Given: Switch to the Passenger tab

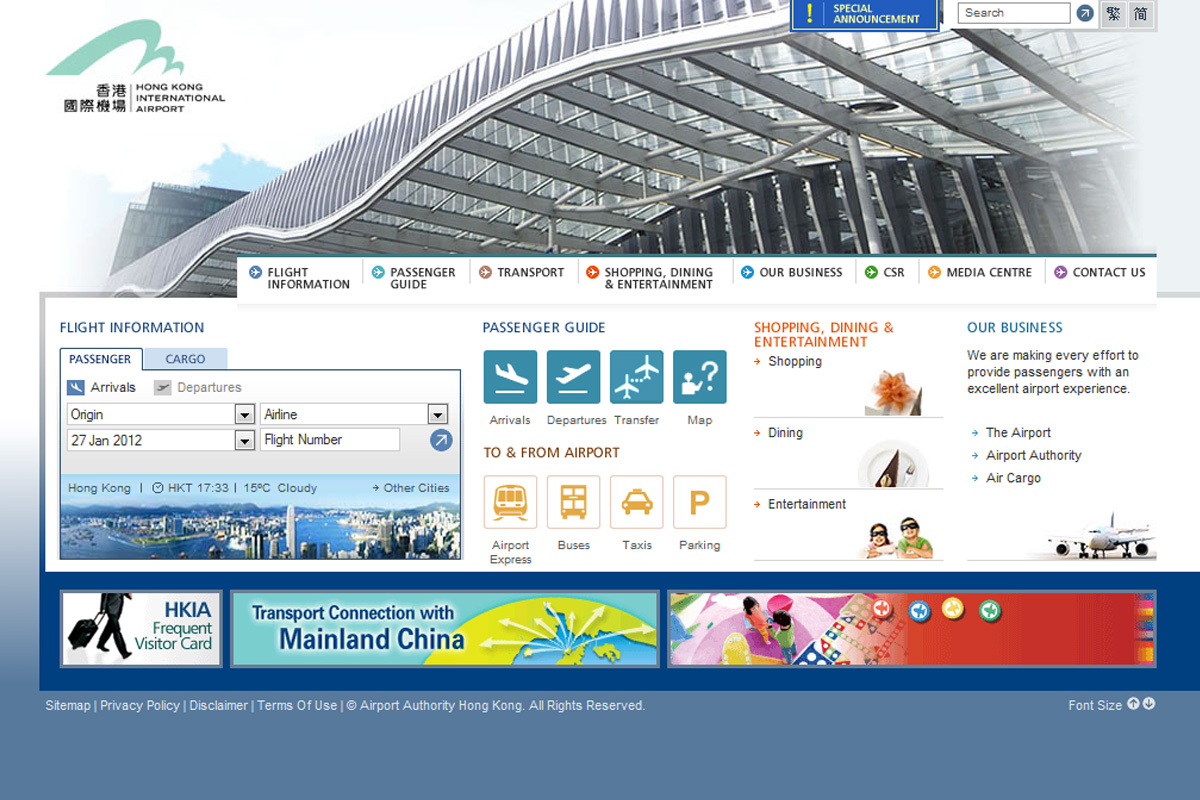Looking at the screenshot, I should 100,359.
